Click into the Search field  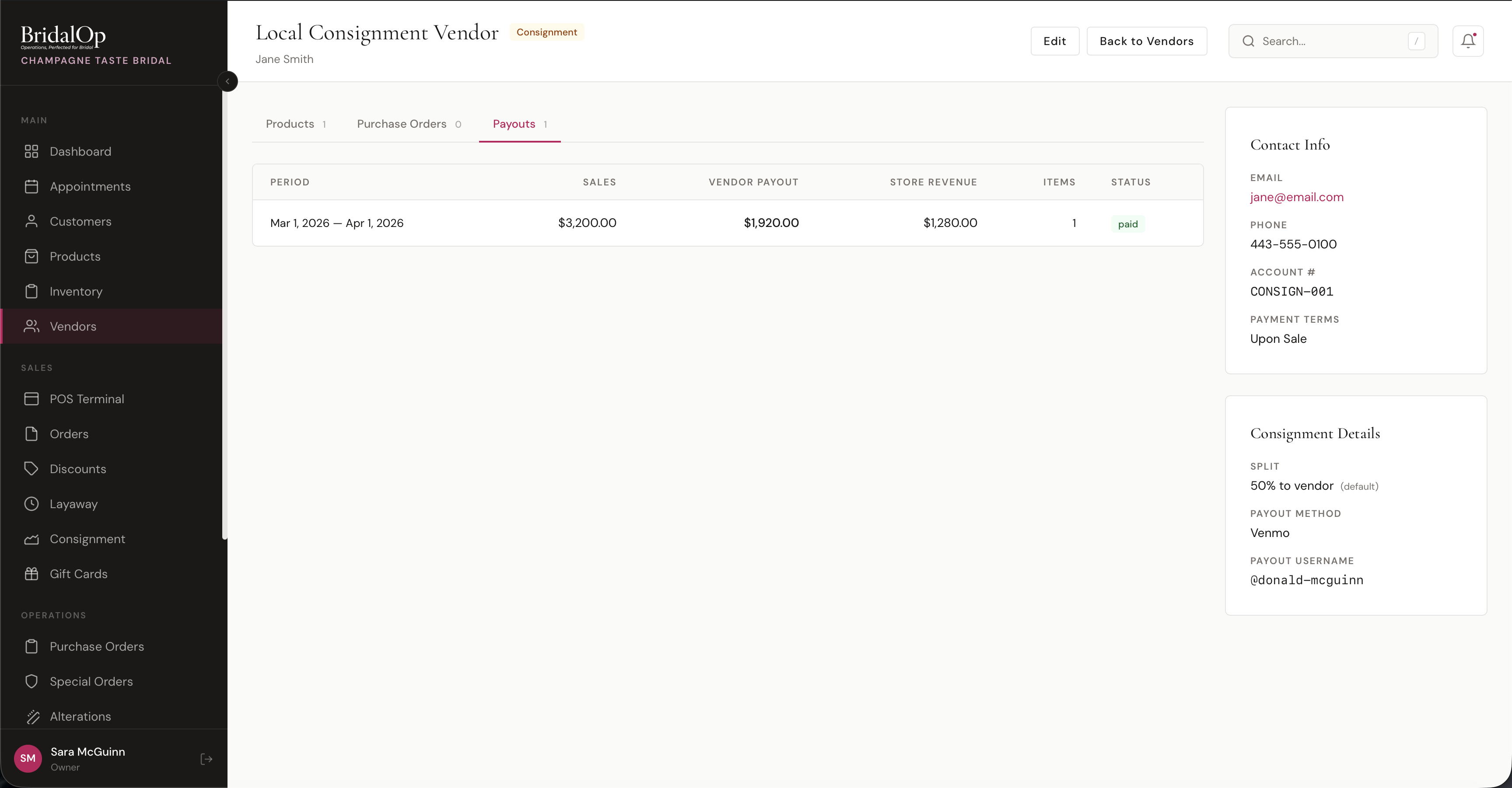point(1332,41)
